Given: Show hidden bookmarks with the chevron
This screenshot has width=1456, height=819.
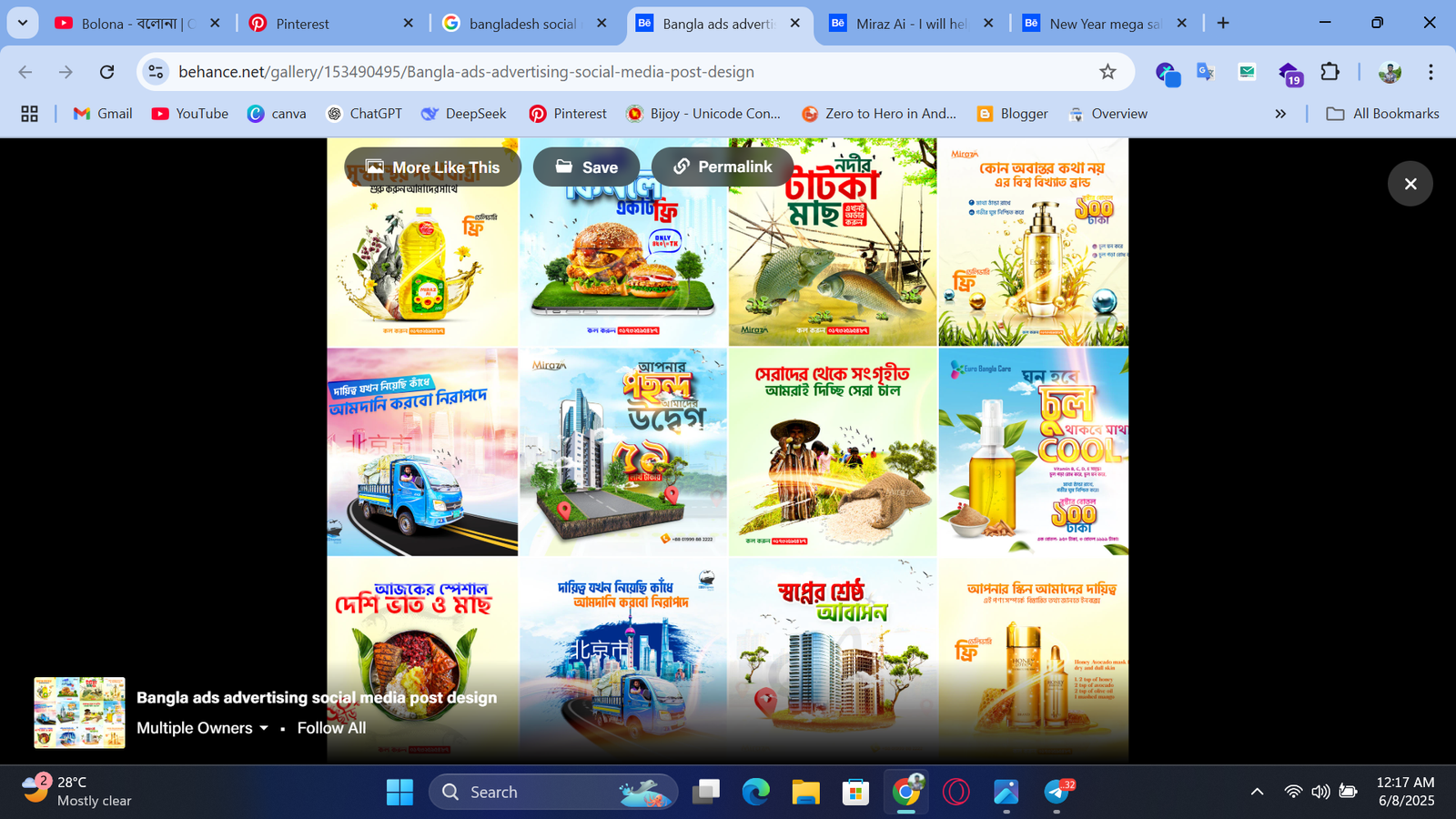Looking at the screenshot, I should coord(1280,114).
